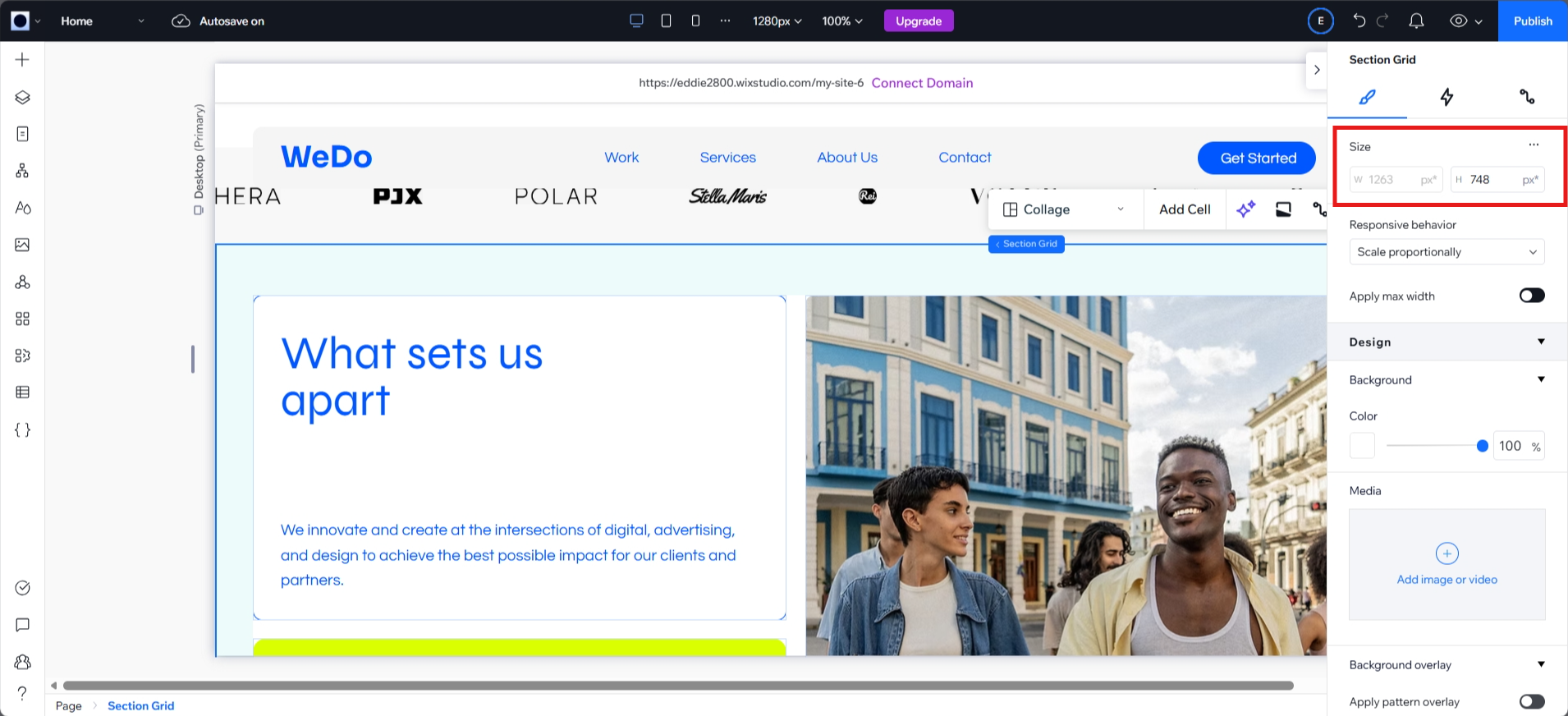Open the App Market grid icon
Screen dimensions: 1568x716
[22, 319]
